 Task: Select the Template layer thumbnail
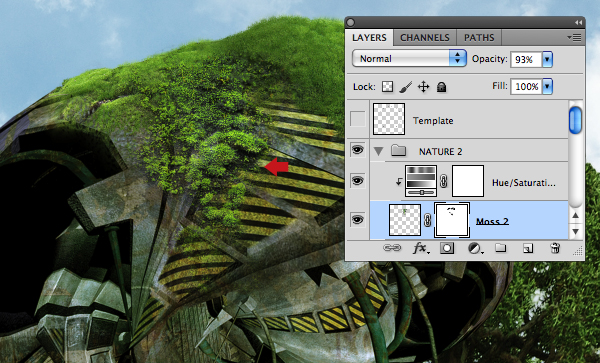(389, 119)
